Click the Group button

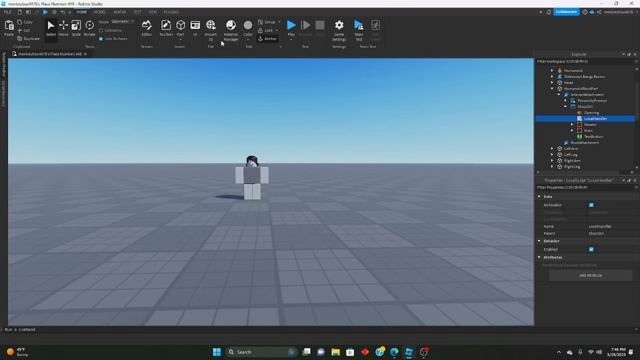(x=267, y=22)
